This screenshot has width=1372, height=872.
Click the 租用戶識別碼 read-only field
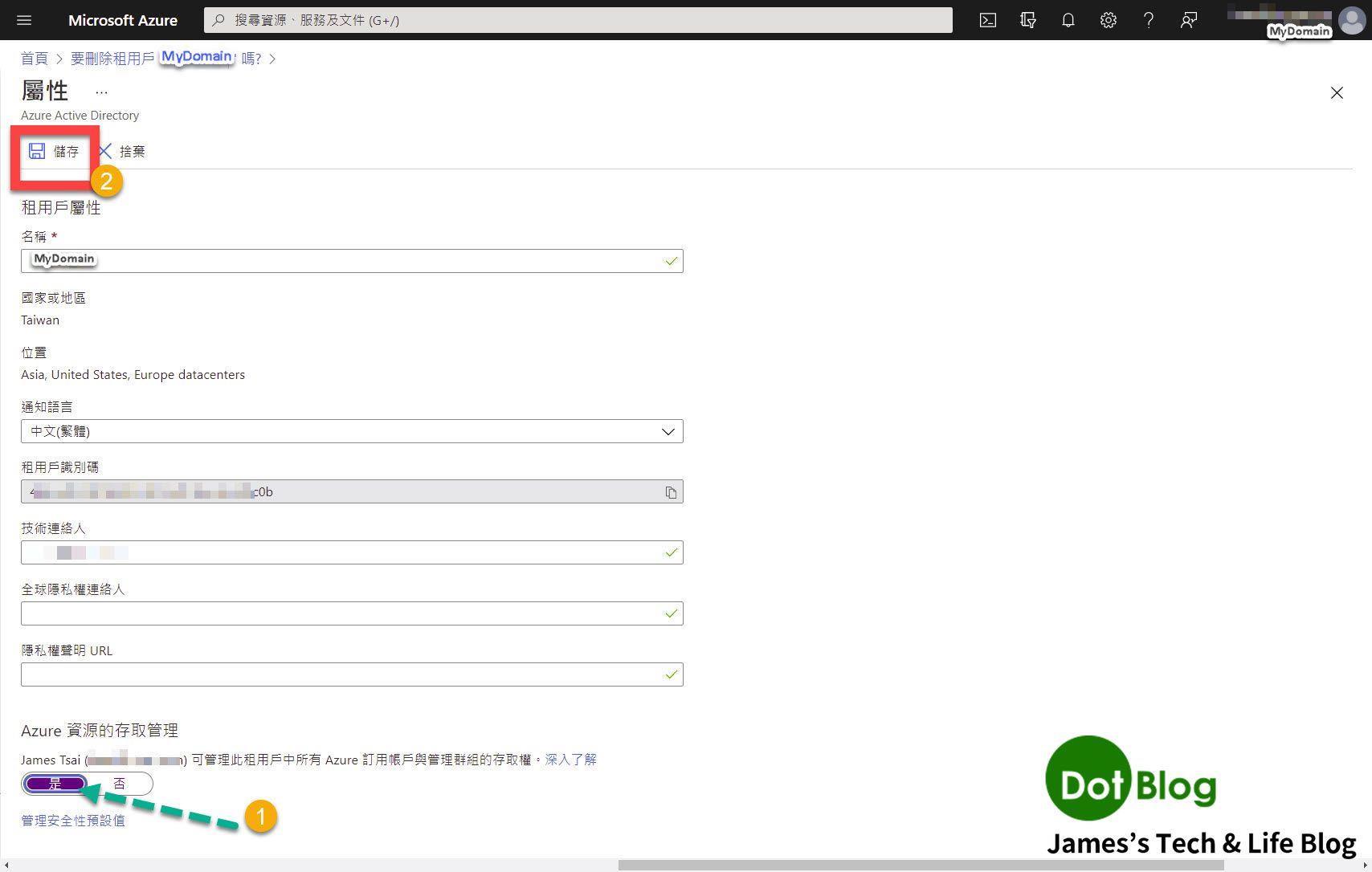(x=352, y=491)
